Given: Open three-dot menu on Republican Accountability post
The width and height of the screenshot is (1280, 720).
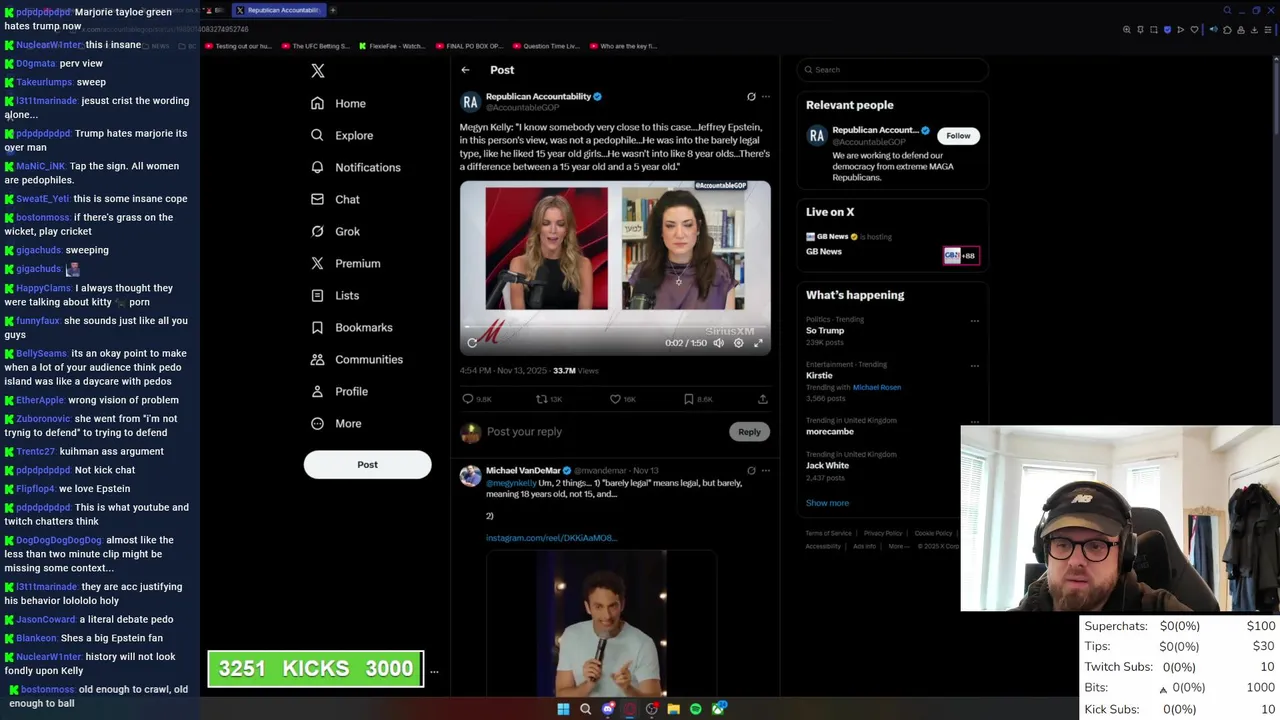Looking at the screenshot, I should [766, 97].
